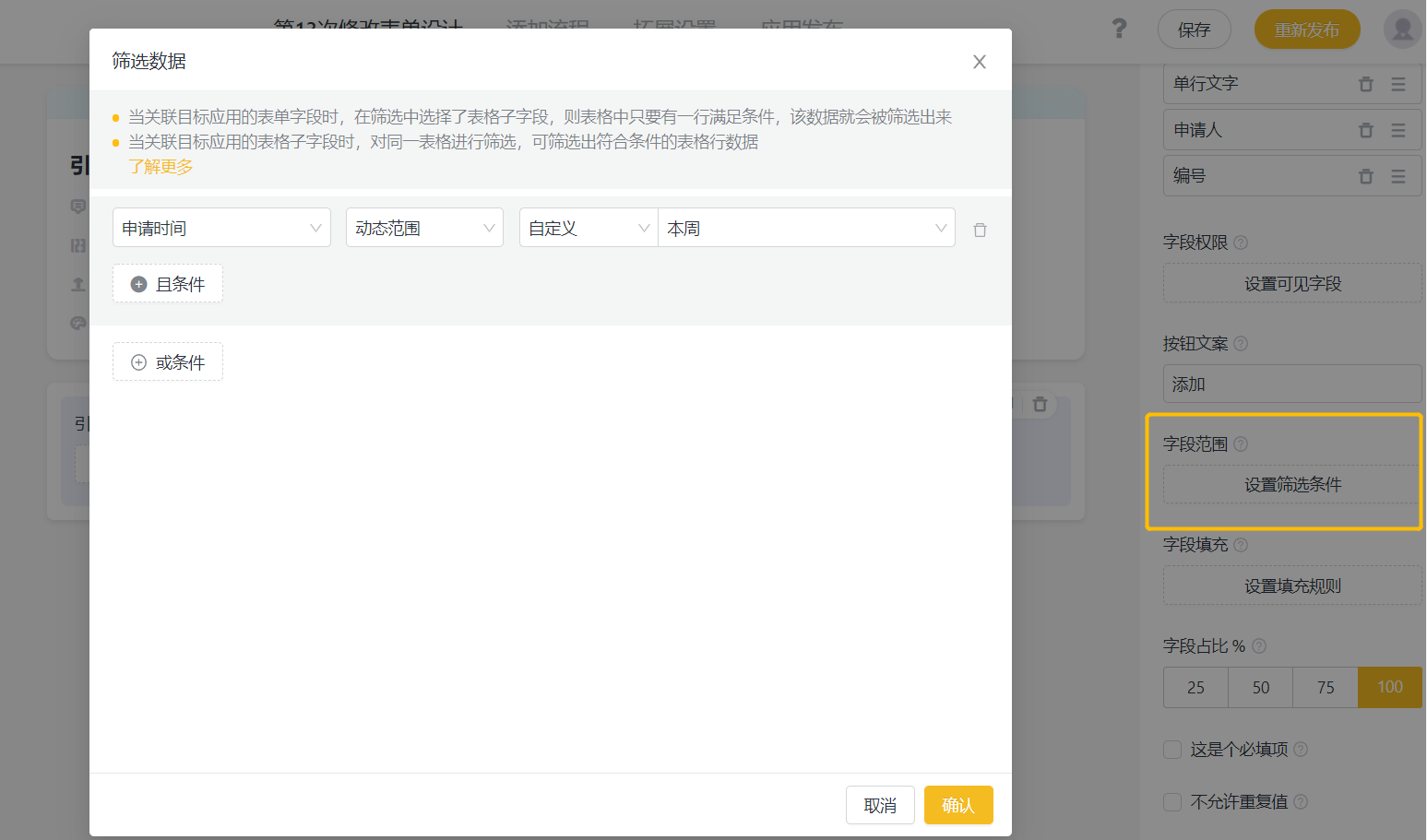This screenshot has height=840, width=1427.
Task: Click 设置填充规则 button
Action: (1292, 586)
